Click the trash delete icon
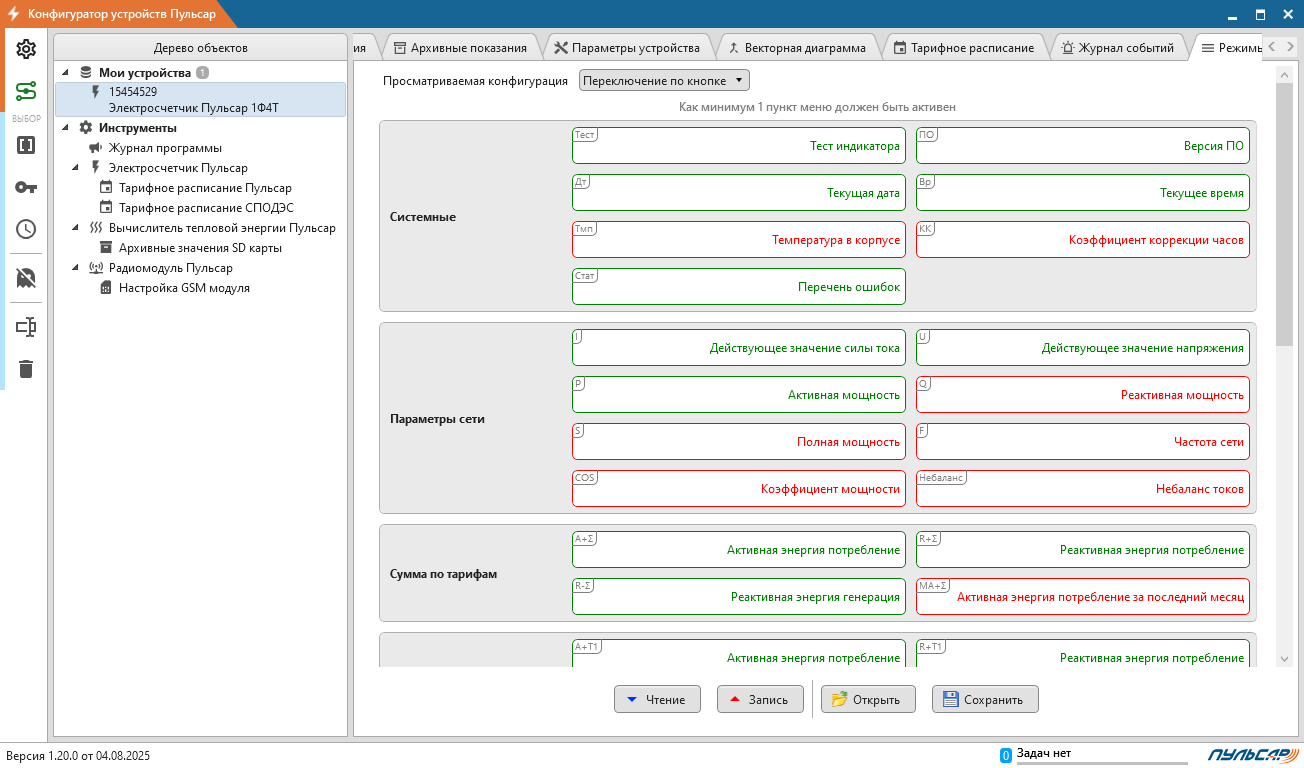Viewport: 1304px width, 768px height. 26,369
